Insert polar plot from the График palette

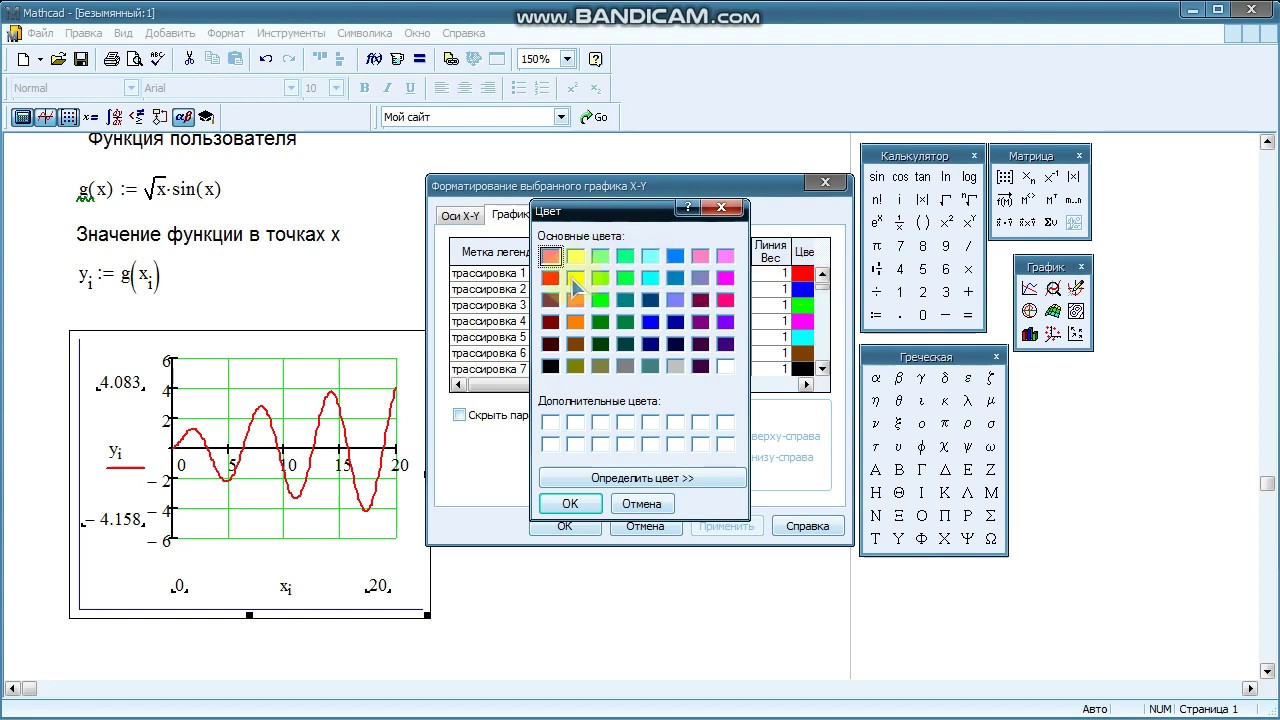(1029, 311)
